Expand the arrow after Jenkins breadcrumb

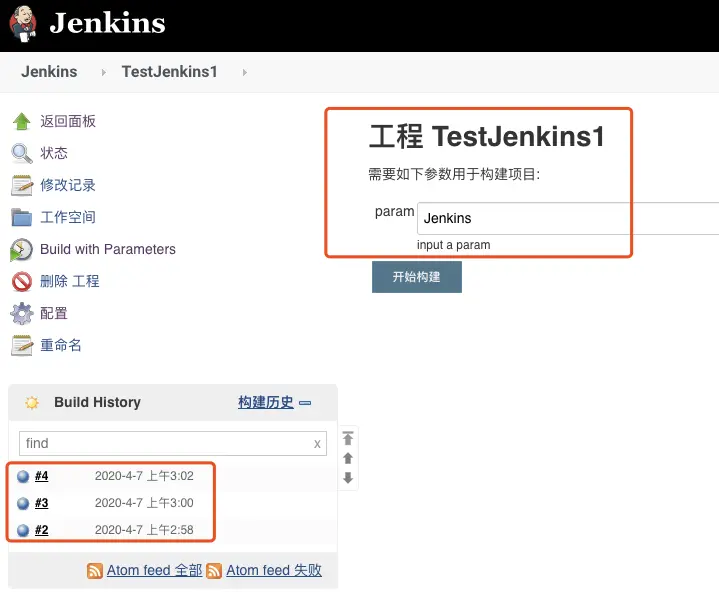tap(104, 72)
